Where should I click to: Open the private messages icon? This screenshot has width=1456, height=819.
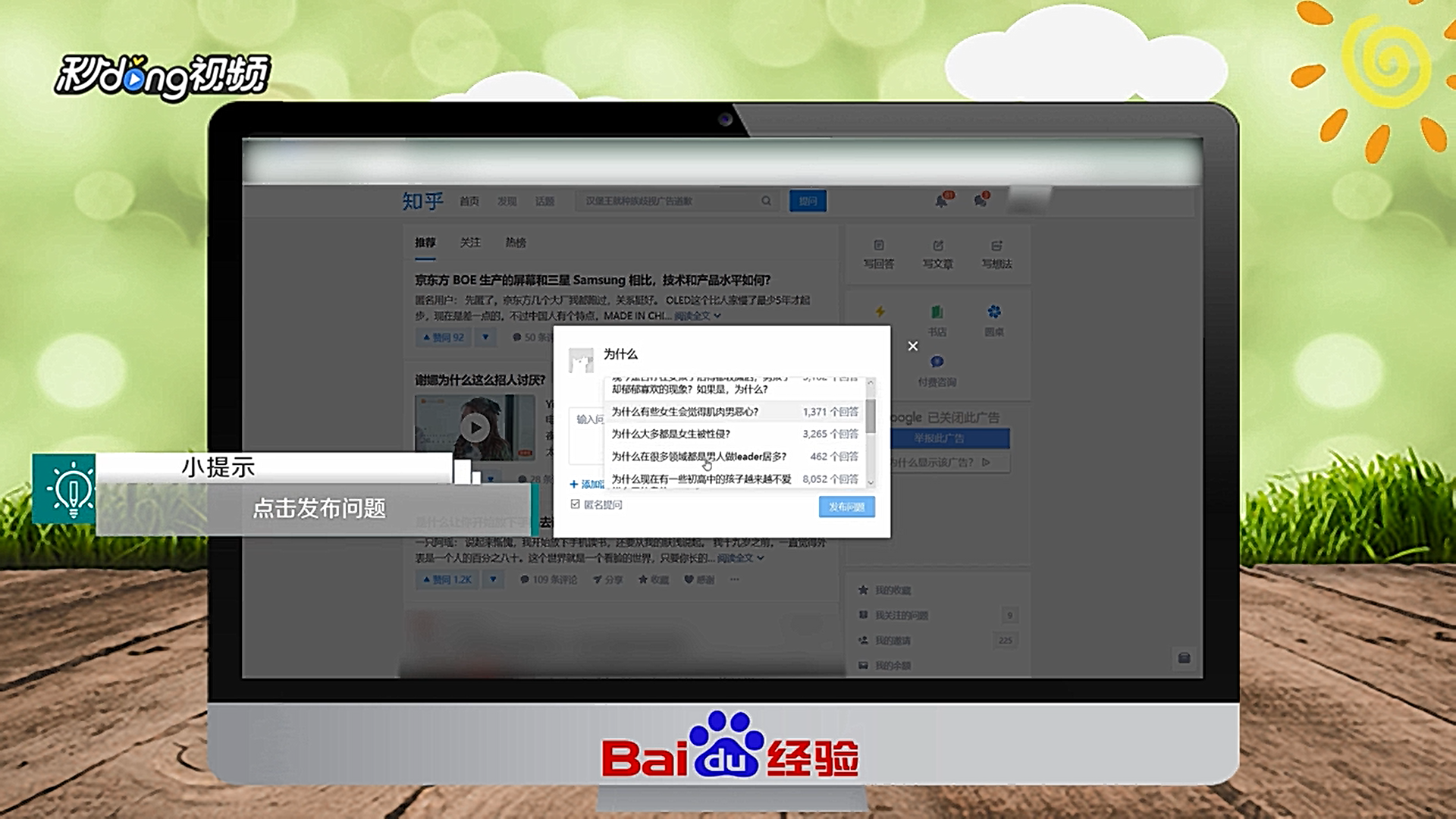[x=981, y=201]
